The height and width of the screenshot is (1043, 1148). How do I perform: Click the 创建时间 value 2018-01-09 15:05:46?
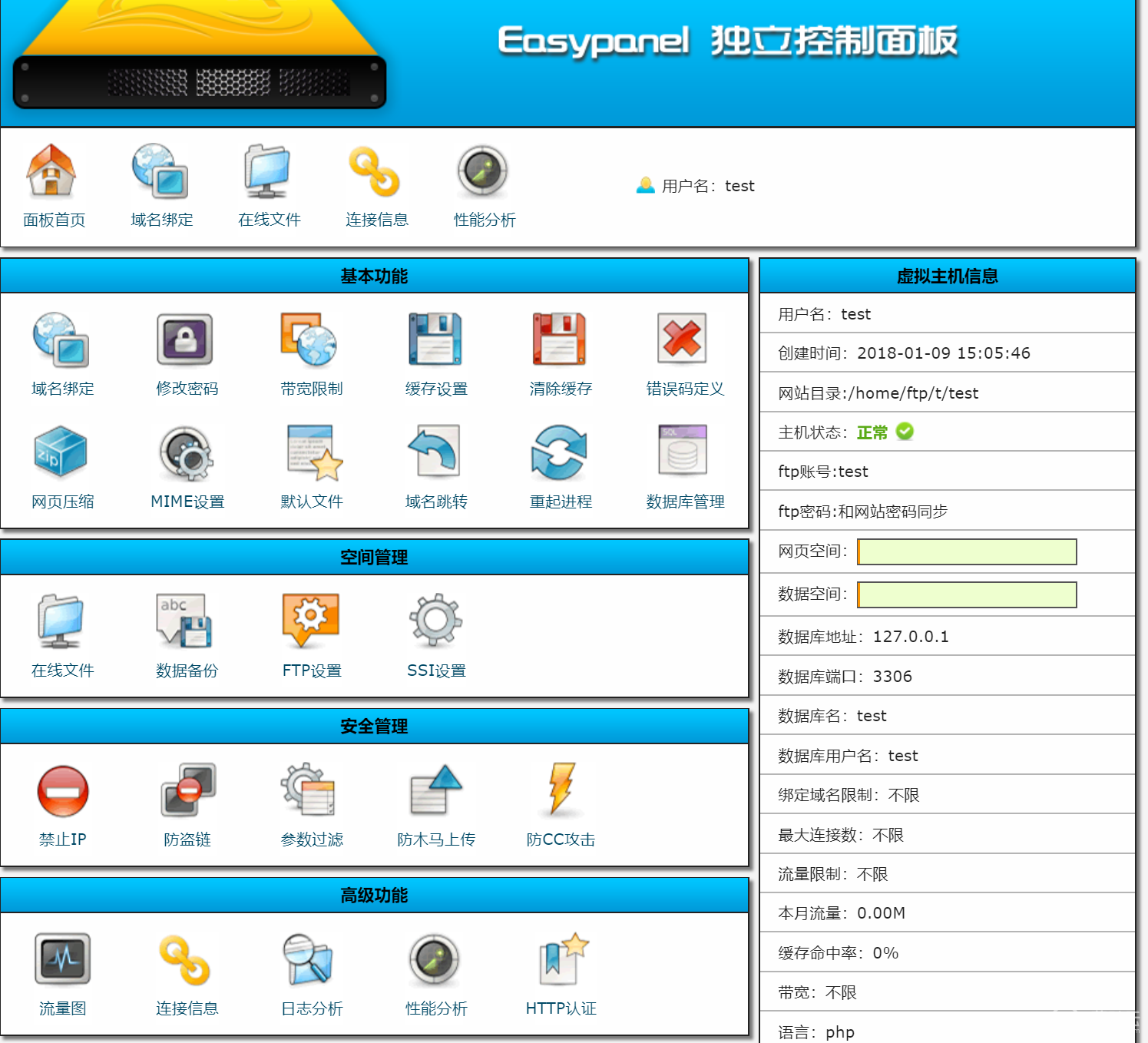tap(944, 353)
